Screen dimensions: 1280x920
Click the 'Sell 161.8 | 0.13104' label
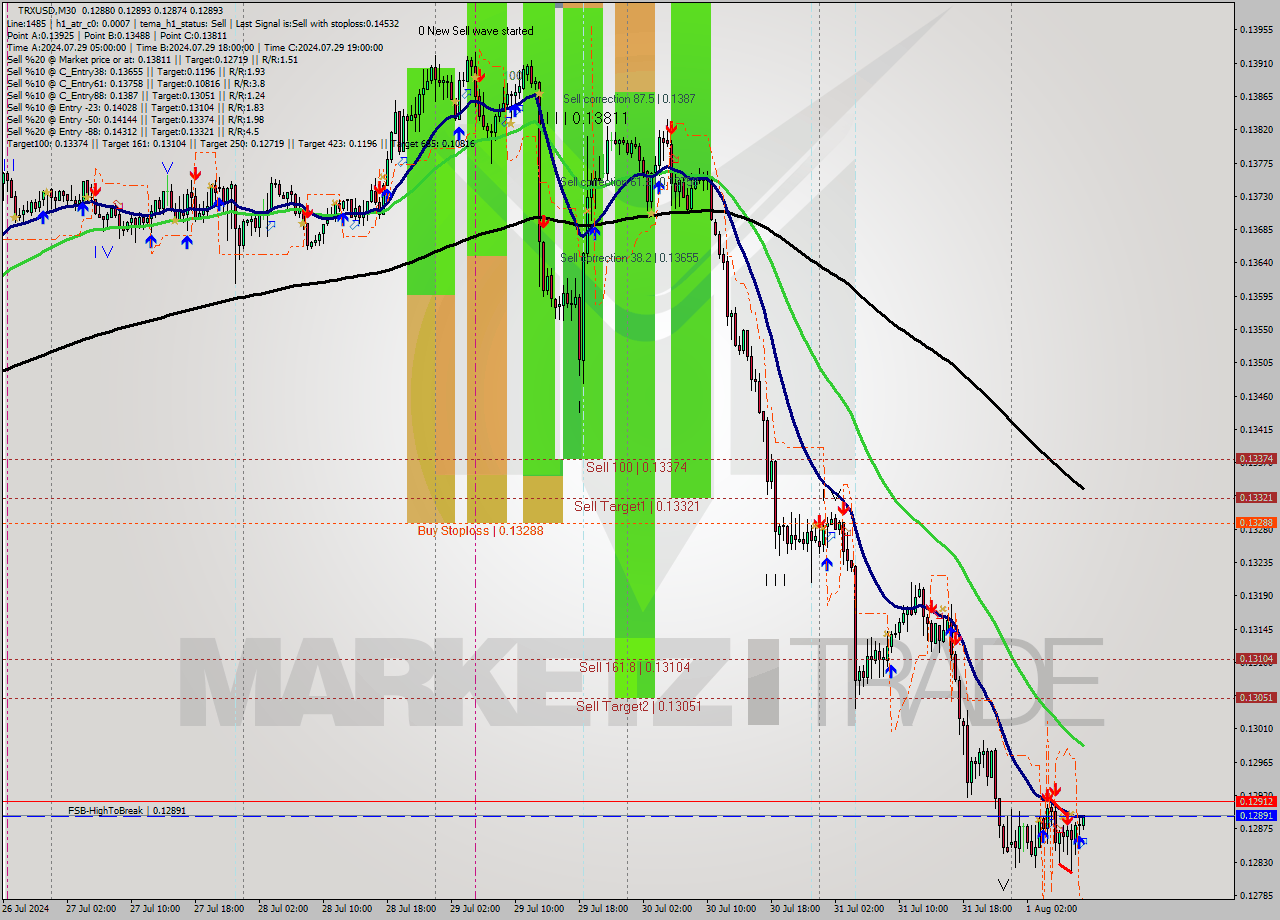click(634, 667)
